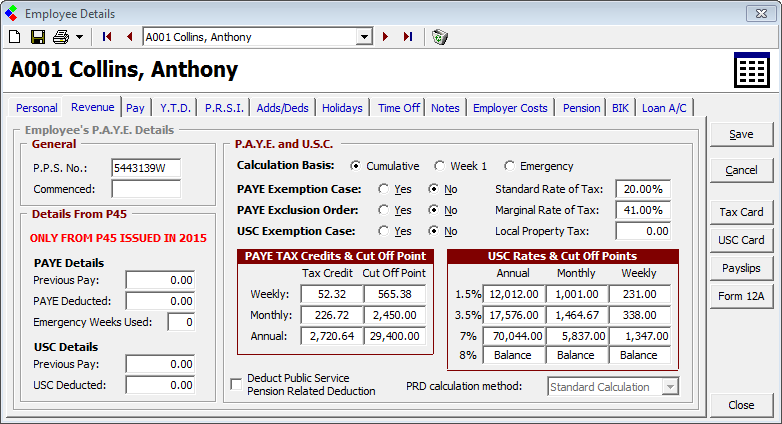Click the Tax Card button

point(741,212)
